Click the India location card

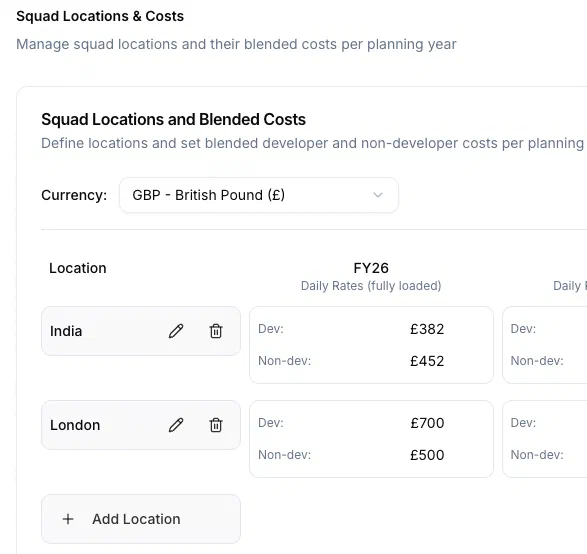141,331
